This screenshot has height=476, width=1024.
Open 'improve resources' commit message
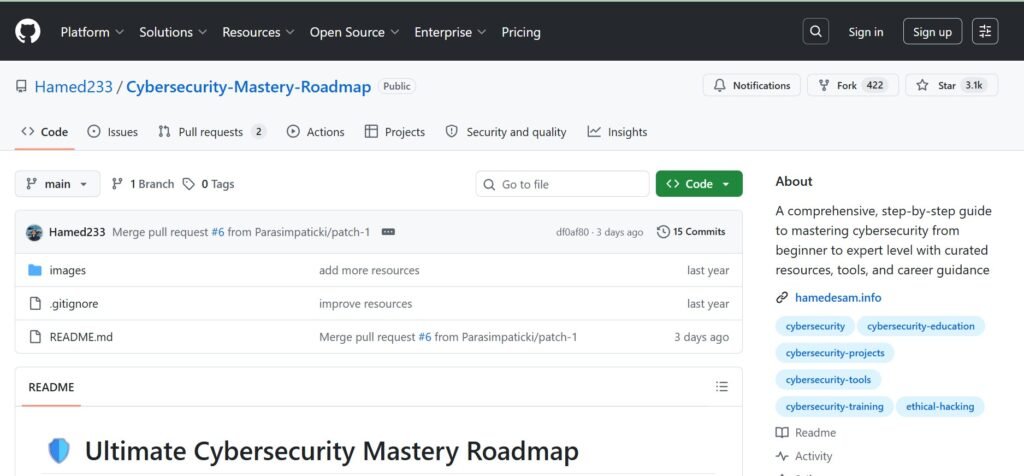[x=366, y=304]
